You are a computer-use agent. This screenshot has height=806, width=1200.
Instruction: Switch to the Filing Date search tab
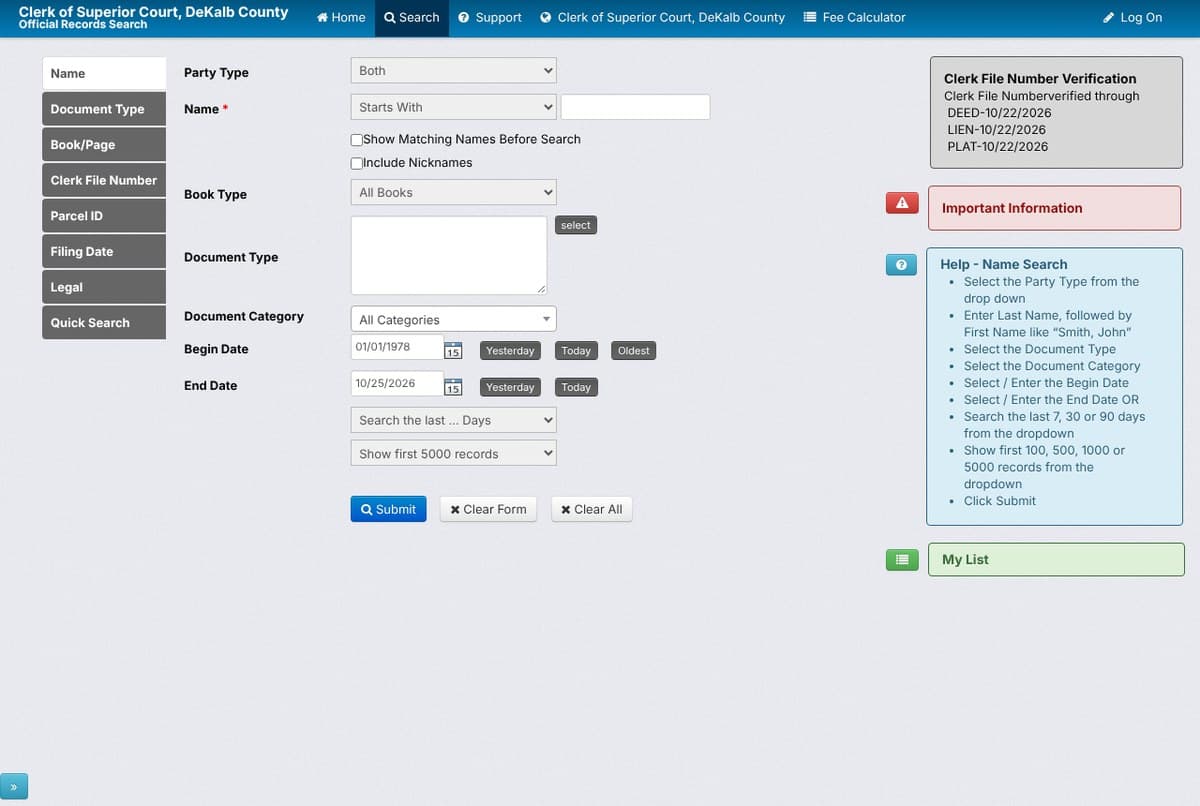[104, 251]
